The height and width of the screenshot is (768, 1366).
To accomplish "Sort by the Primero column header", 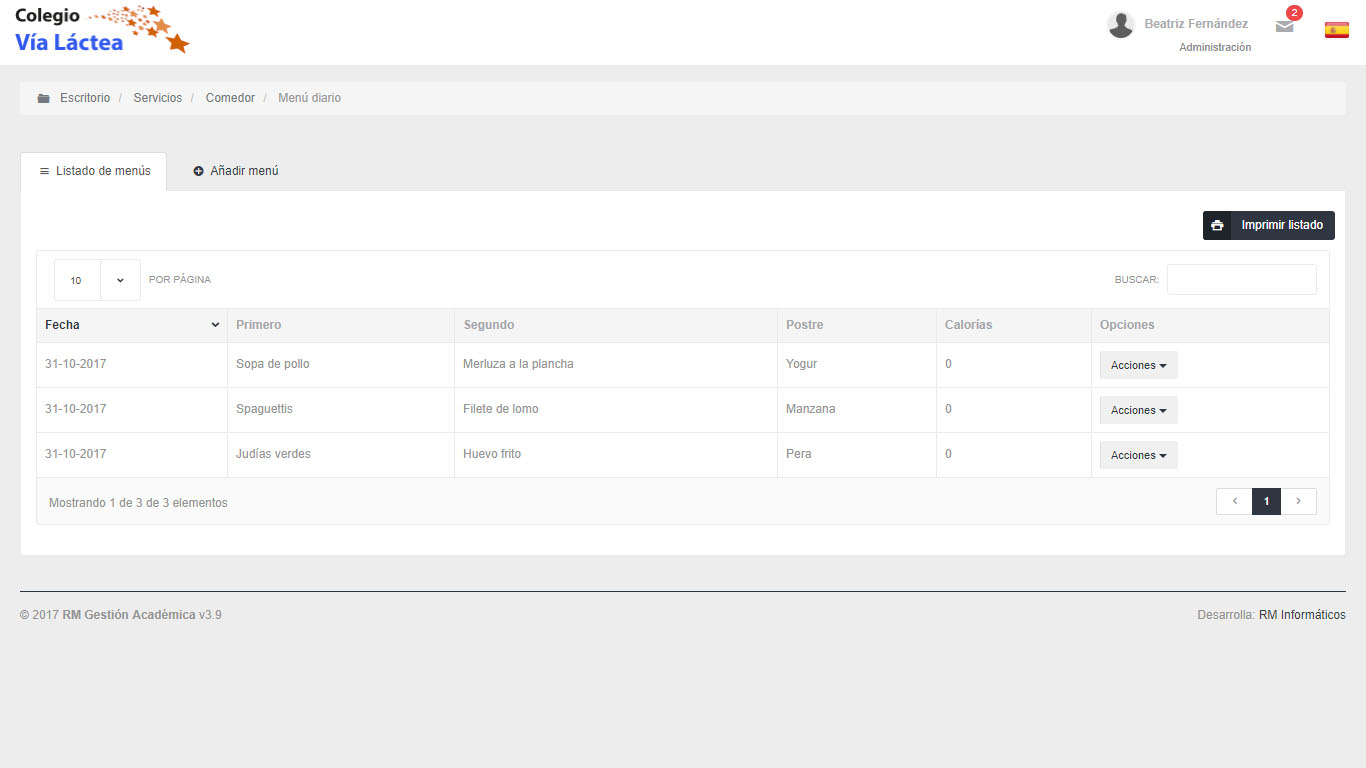I will coord(341,325).
